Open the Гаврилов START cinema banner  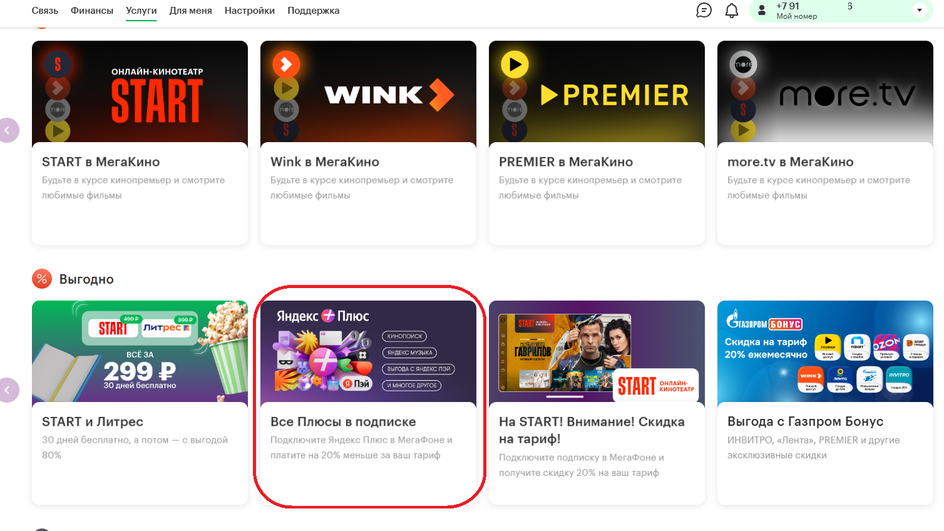pos(597,352)
